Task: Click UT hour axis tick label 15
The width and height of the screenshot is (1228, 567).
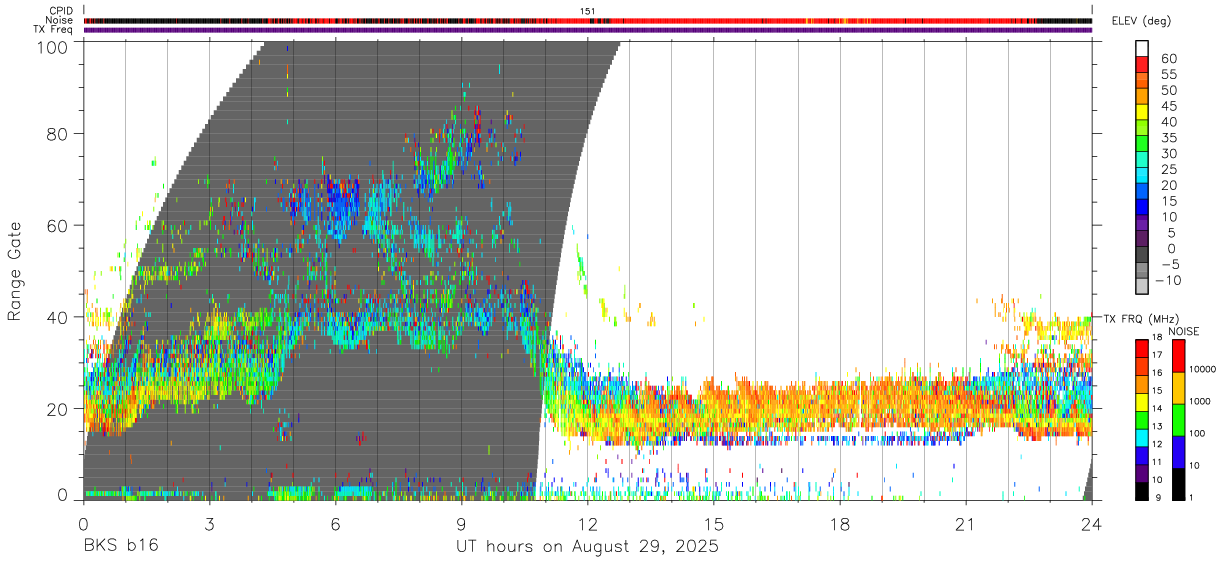Action: [713, 524]
